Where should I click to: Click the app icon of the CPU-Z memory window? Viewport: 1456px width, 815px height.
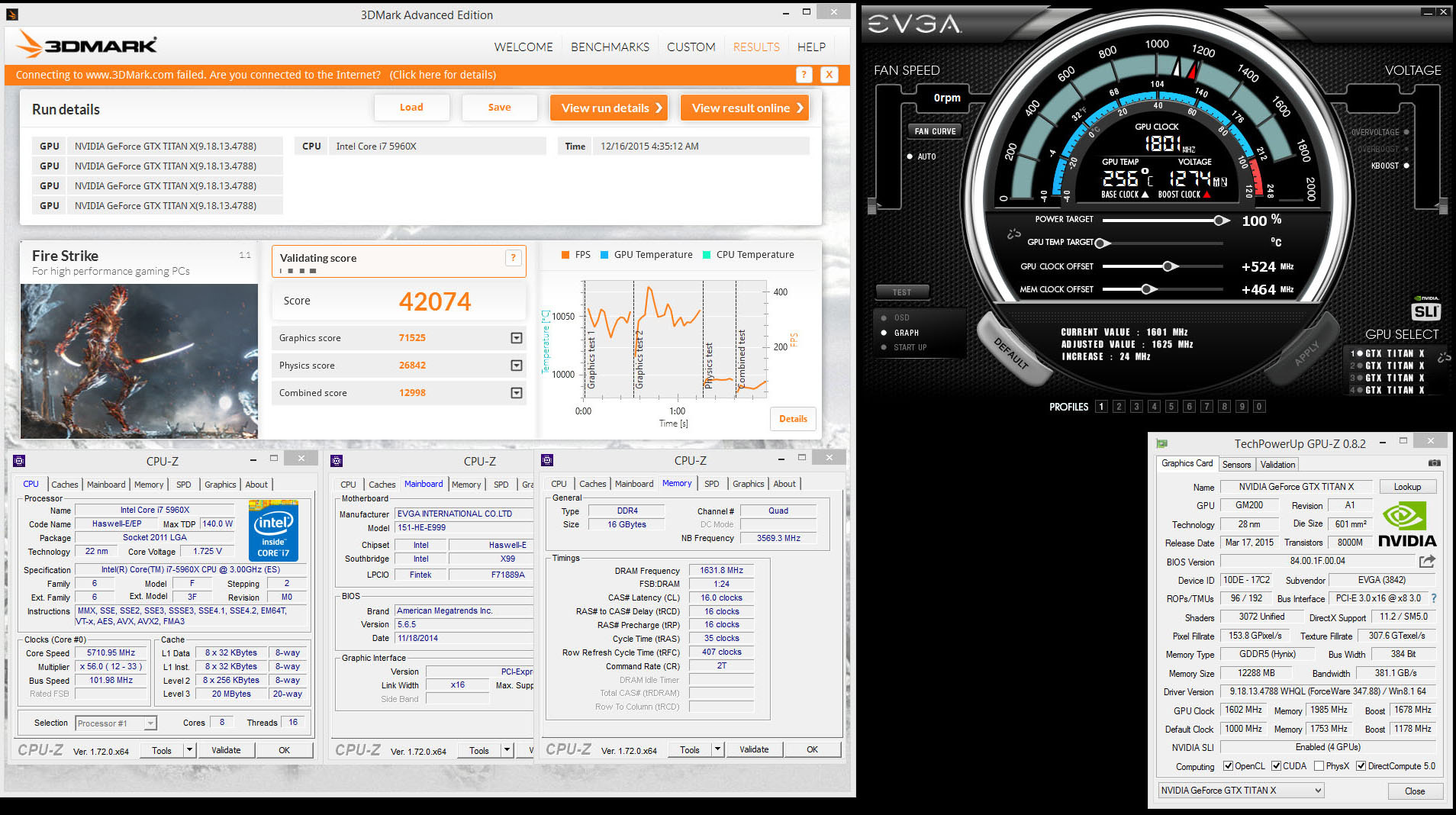(546, 460)
